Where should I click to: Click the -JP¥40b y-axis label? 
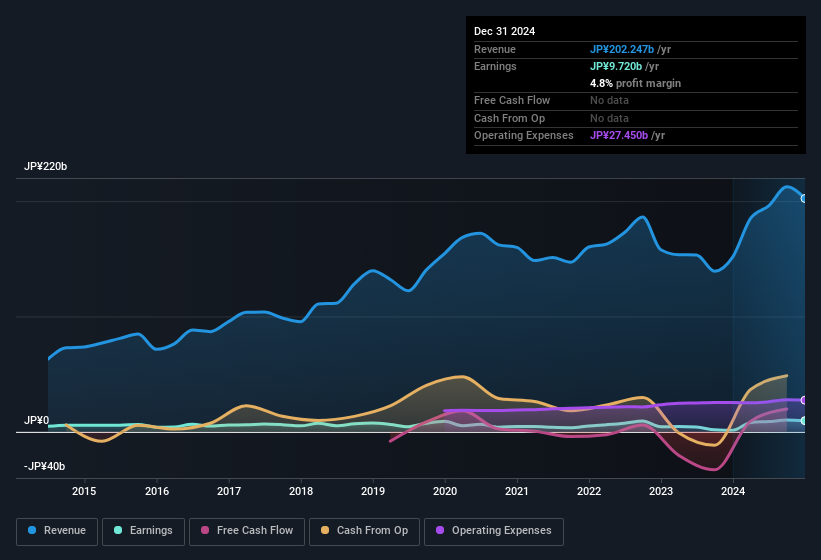(x=45, y=466)
